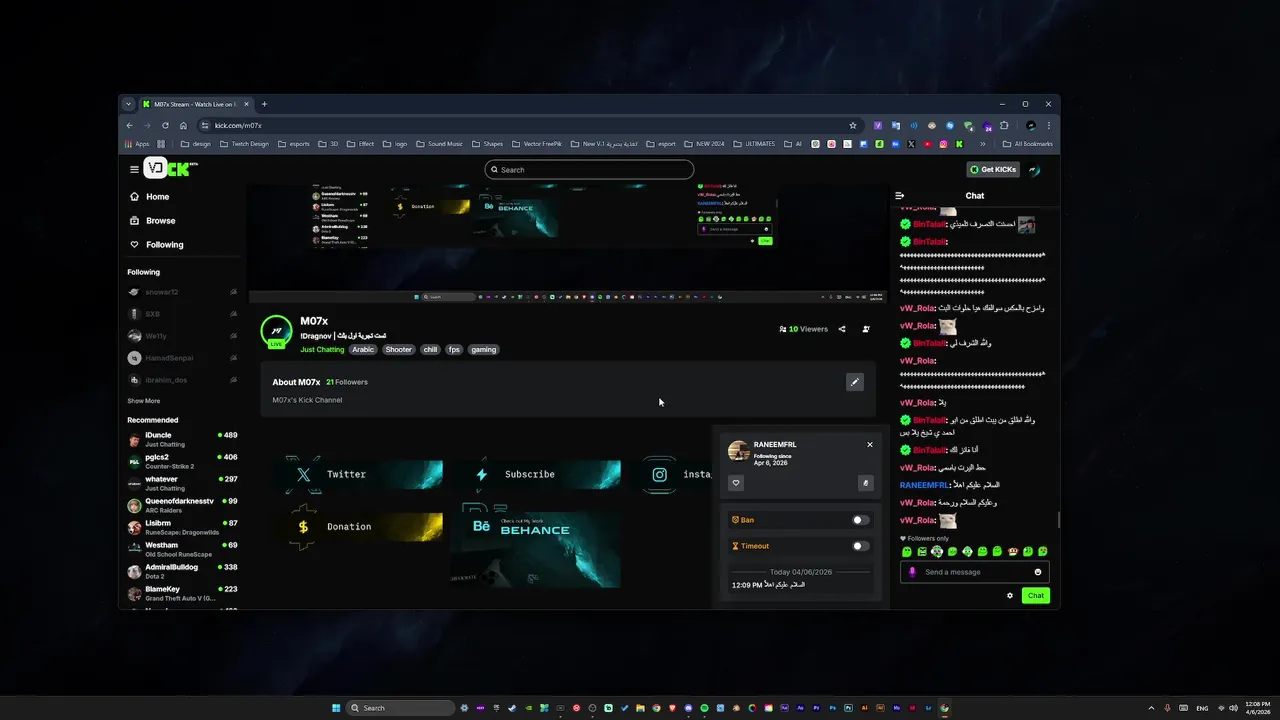Viewport: 1280px width, 720px height.
Task: Click the Chrome home button
Action: (x=183, y=126)
